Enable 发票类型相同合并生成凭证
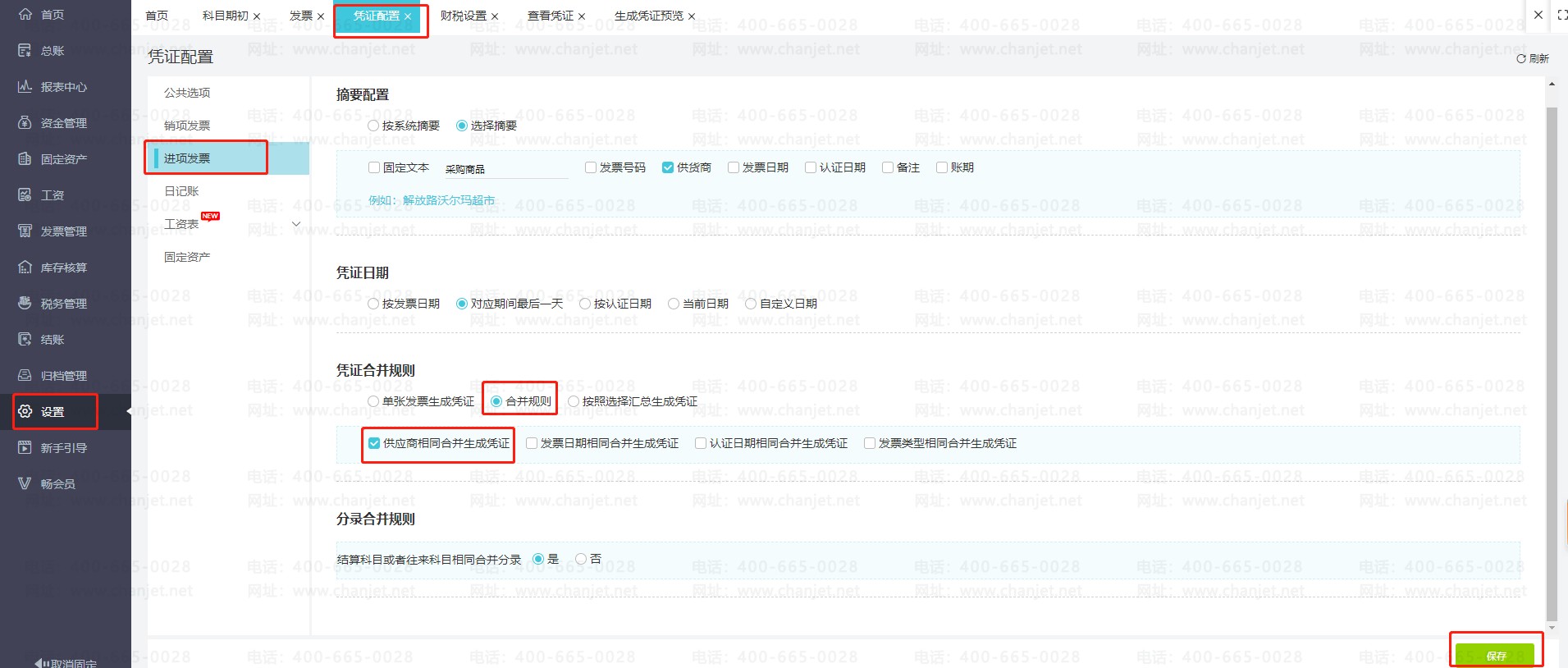1568x668 pixels. tap(870, 443)
